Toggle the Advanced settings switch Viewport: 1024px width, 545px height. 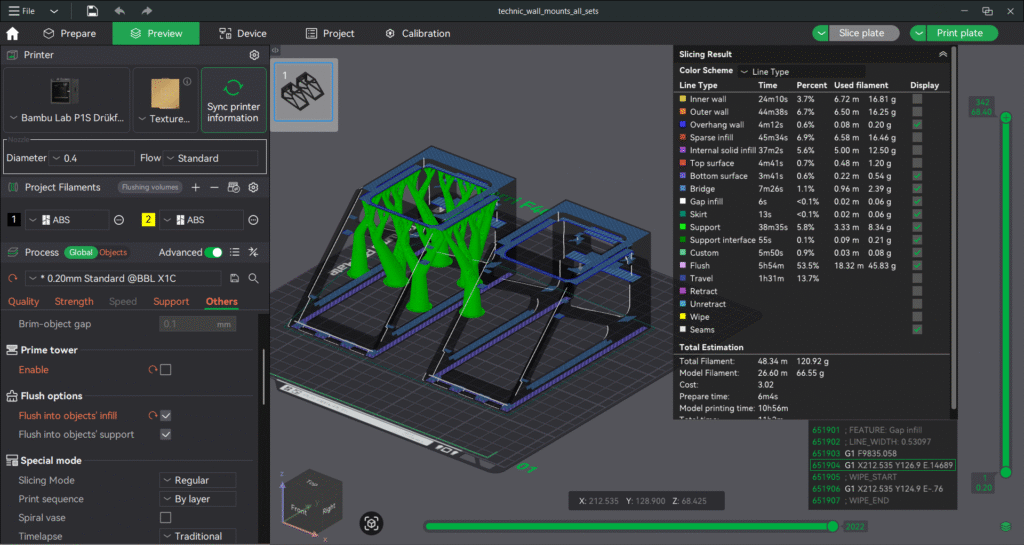point(214,253)
